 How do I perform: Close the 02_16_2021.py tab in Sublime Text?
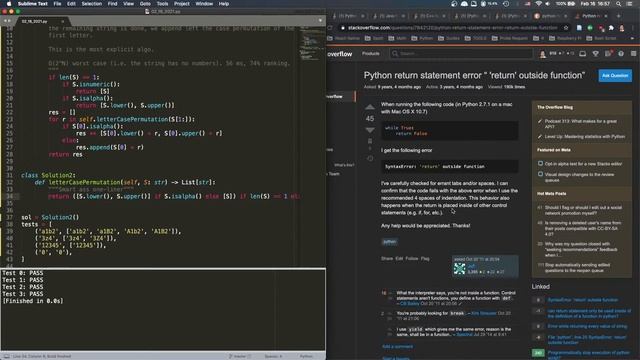point(62,21)
